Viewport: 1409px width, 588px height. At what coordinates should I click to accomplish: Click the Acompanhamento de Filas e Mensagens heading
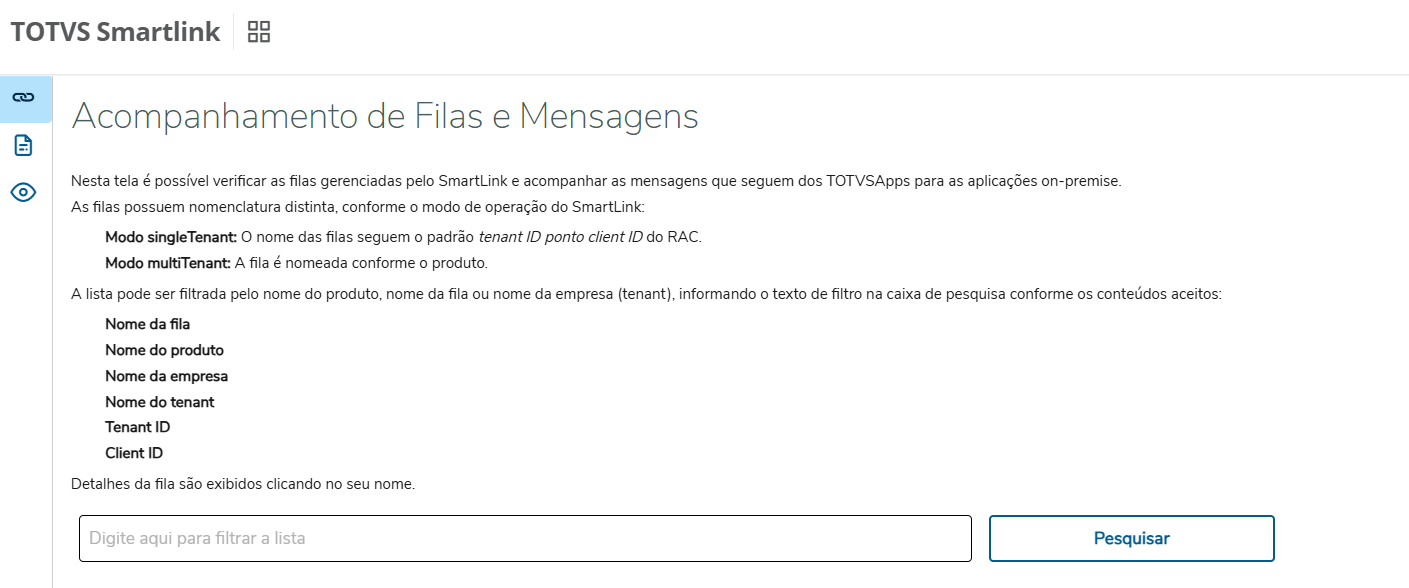tap(385, 117)
